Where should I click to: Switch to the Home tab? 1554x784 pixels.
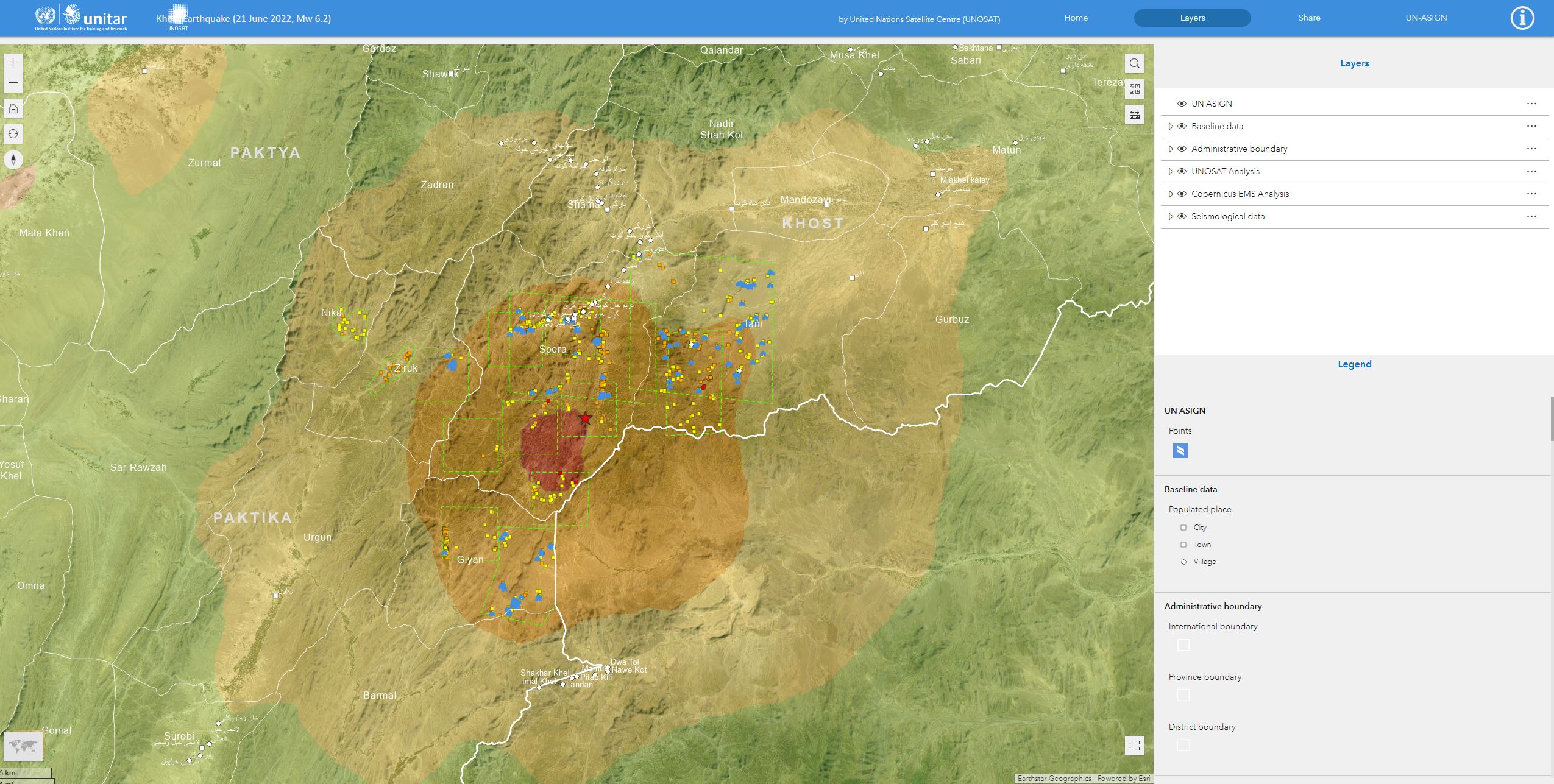[1076, 18]
